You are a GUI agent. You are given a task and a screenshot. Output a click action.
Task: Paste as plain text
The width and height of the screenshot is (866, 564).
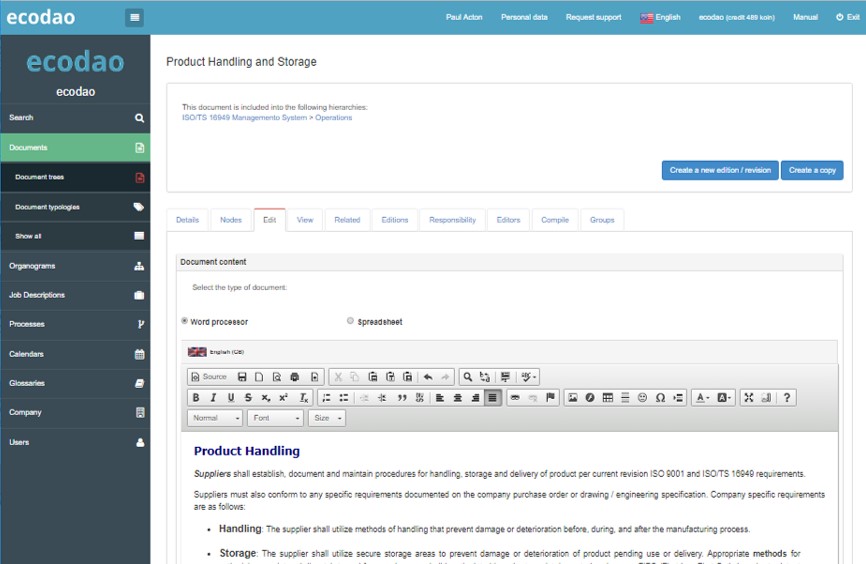pos(390,377)
